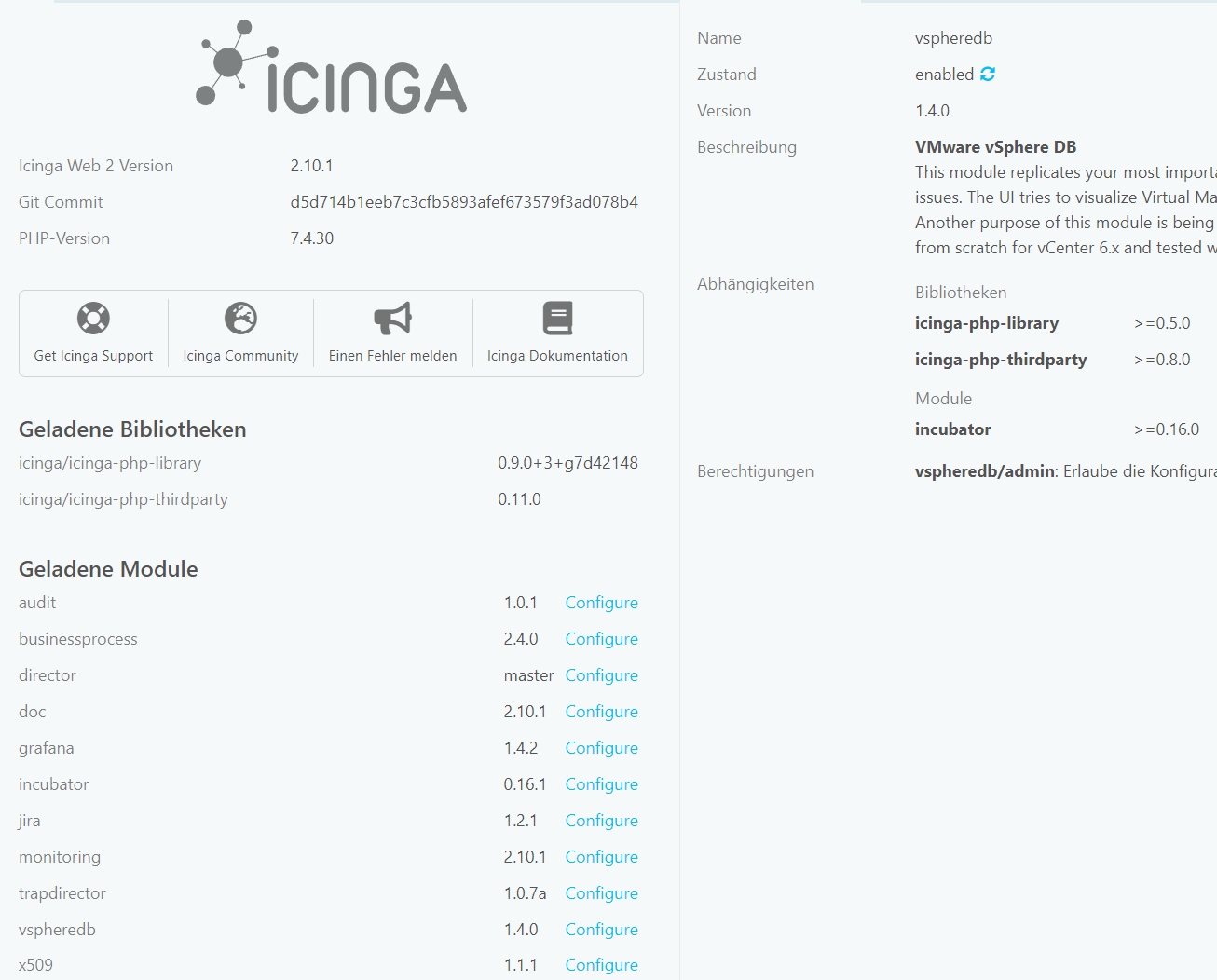
Task: Click the megaphone icon to report a bug
Action: 392,318
